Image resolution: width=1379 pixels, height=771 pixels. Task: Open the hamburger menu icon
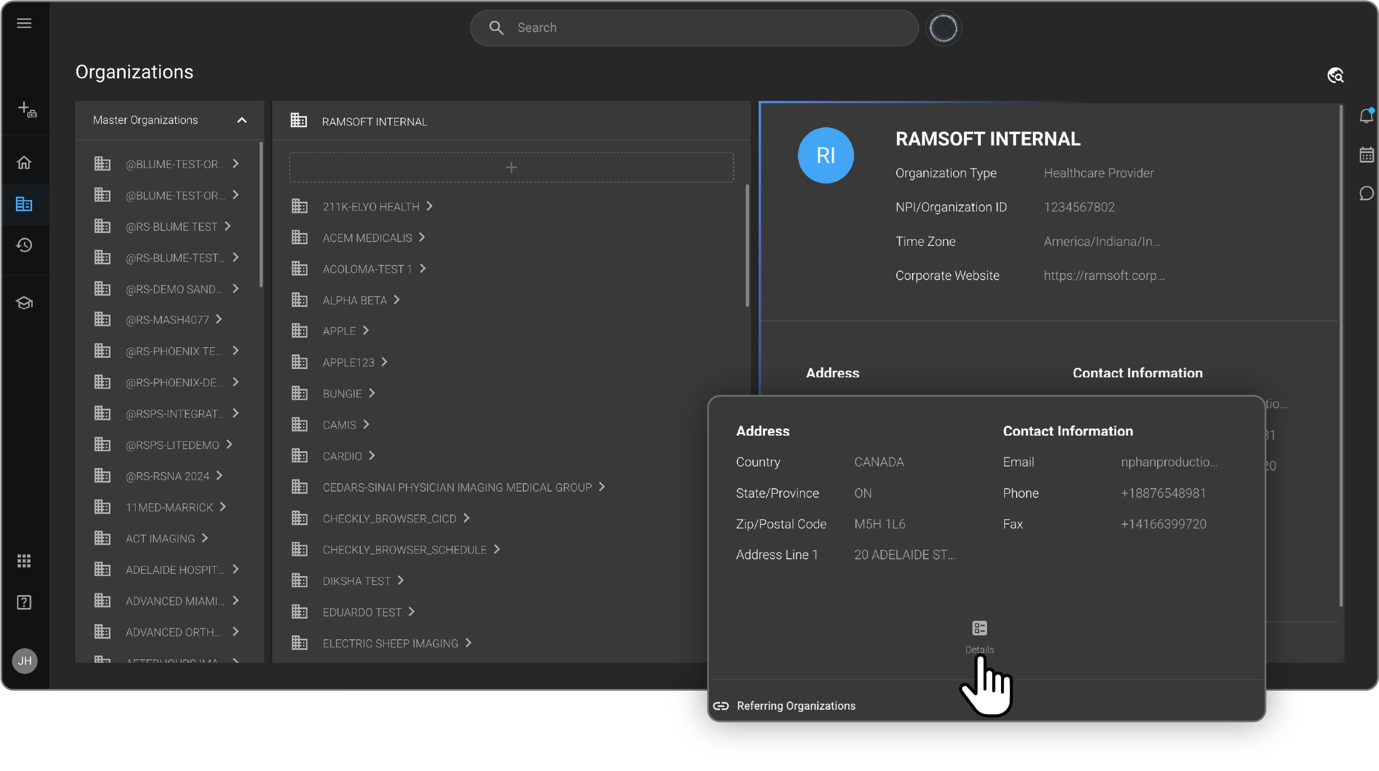coord(24,23)
